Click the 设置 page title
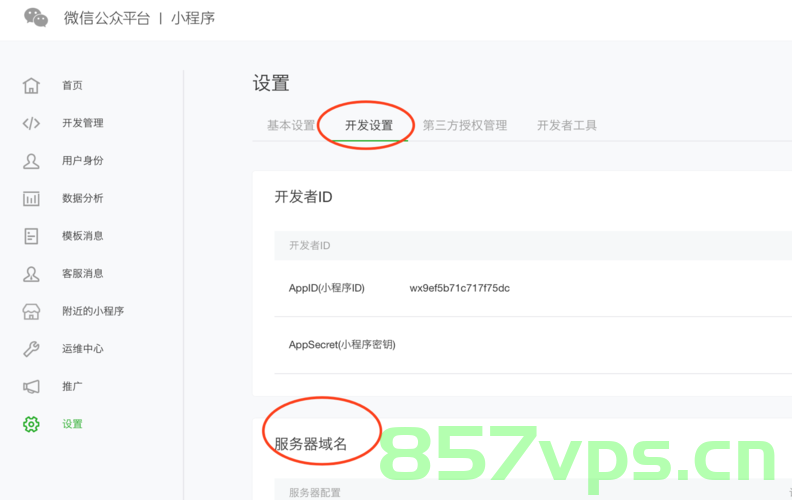Image resolution: width=792 pixels, height=500 pixels. 271,83
